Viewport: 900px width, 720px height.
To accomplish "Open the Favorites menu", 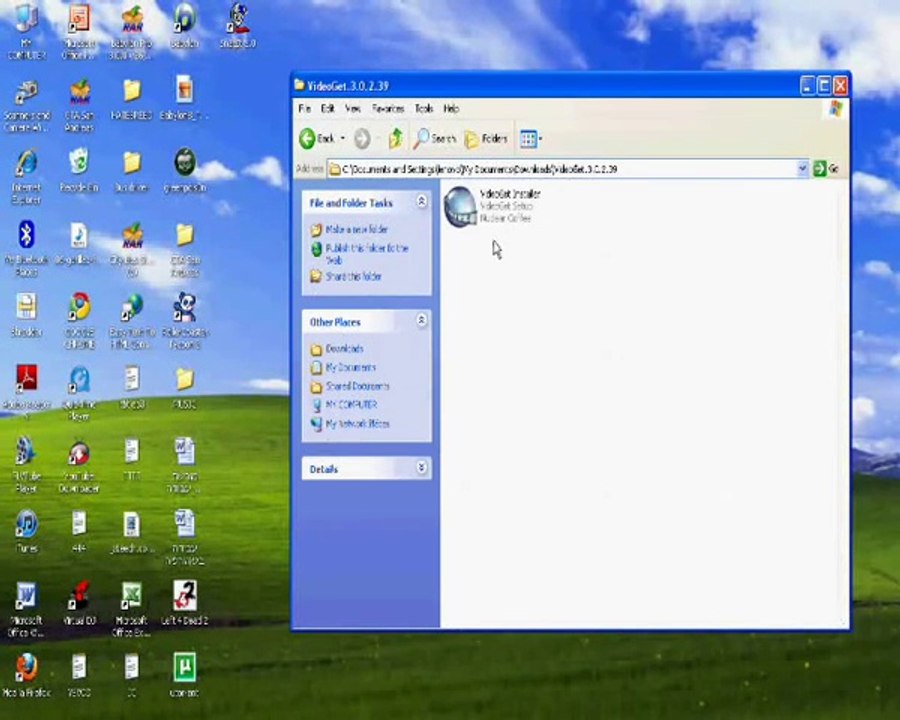I will (x=388, y=109).
